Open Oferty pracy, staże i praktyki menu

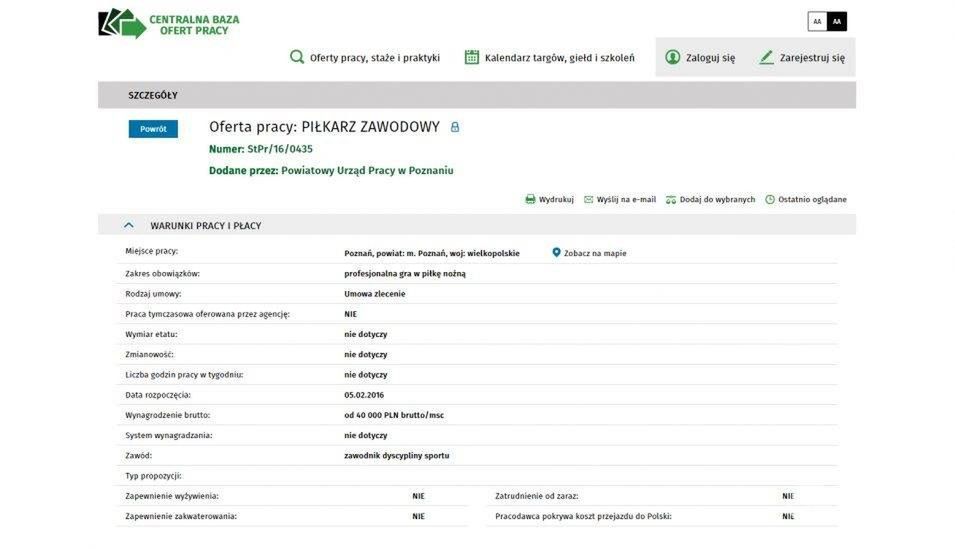coord(375,58)
